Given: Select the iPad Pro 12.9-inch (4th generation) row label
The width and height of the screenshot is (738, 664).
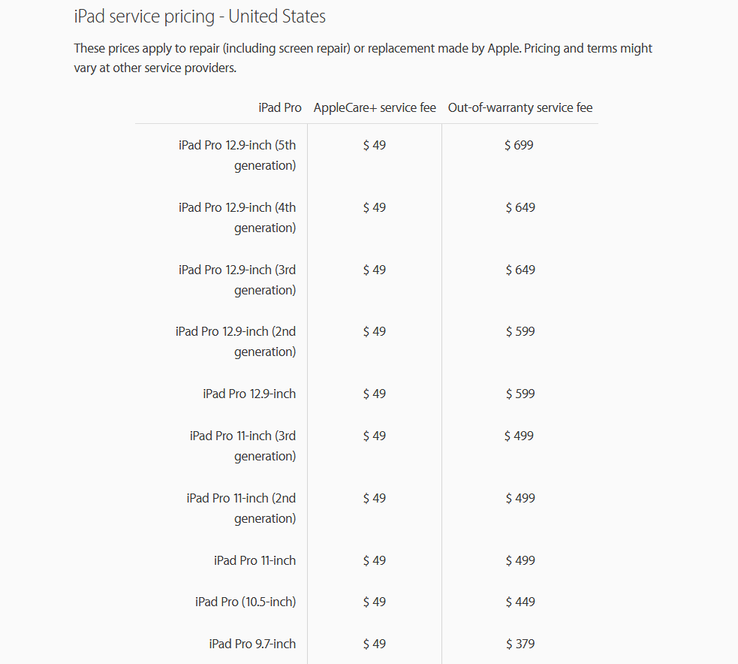Looking at the screenshot, I should 237,218.
